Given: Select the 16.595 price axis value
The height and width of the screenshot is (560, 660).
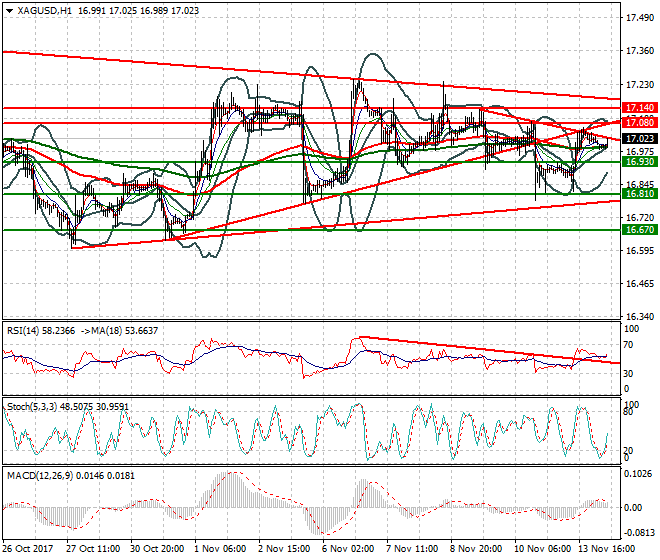Looking at the screenshot, I should point(640,251).
